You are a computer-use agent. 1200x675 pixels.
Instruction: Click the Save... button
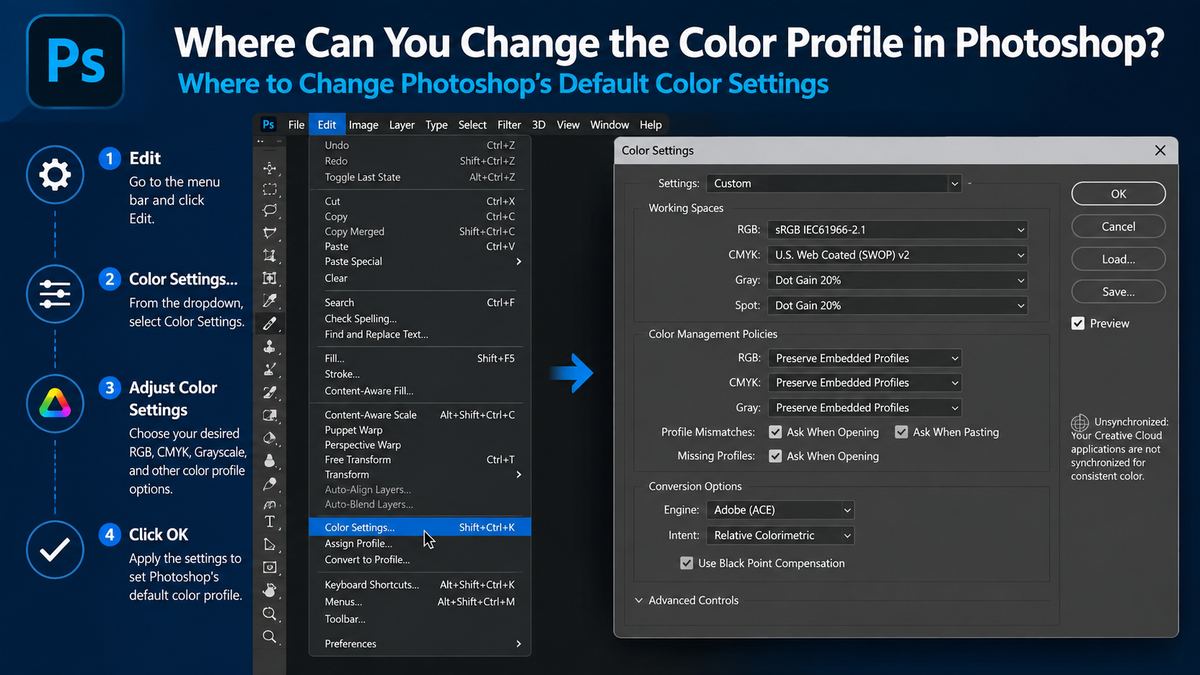pyautogui.click(x=1118, y=292)
